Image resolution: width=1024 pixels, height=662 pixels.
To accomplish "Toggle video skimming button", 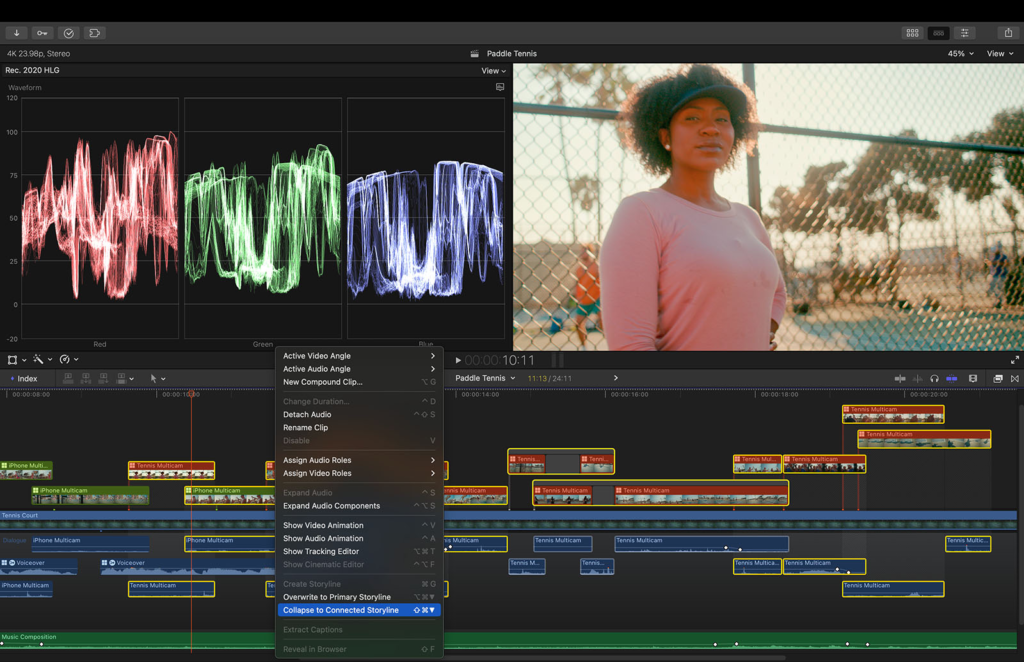I will [x=900, y=379].
